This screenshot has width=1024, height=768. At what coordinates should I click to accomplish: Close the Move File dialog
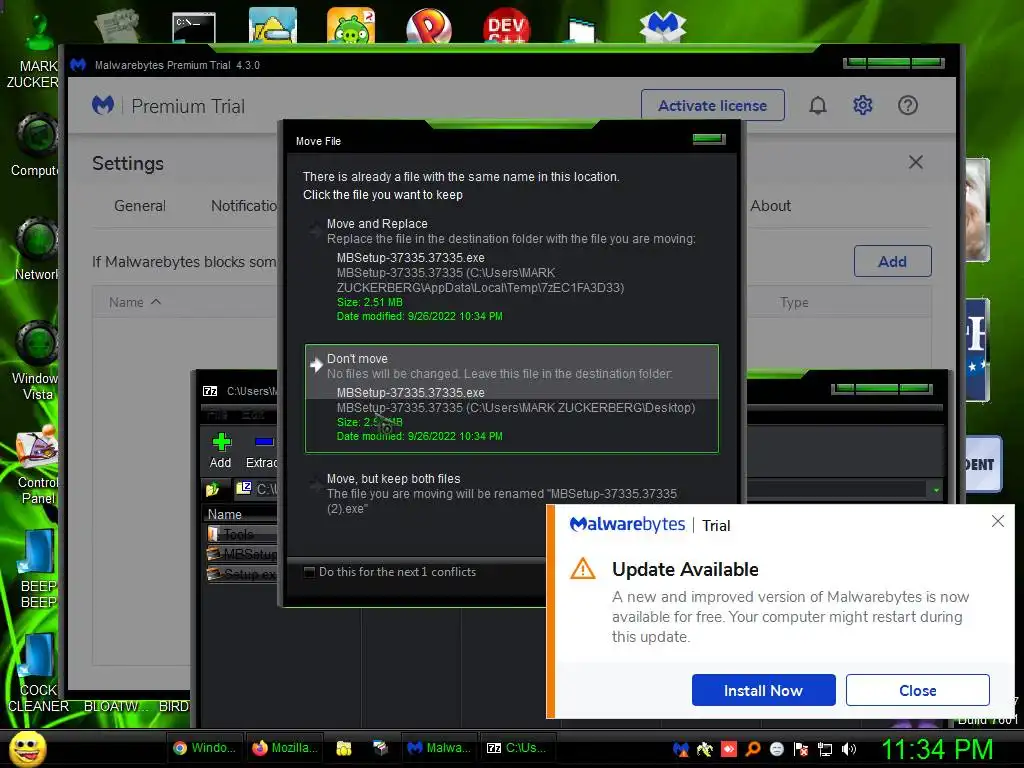(x=709, y=138)
